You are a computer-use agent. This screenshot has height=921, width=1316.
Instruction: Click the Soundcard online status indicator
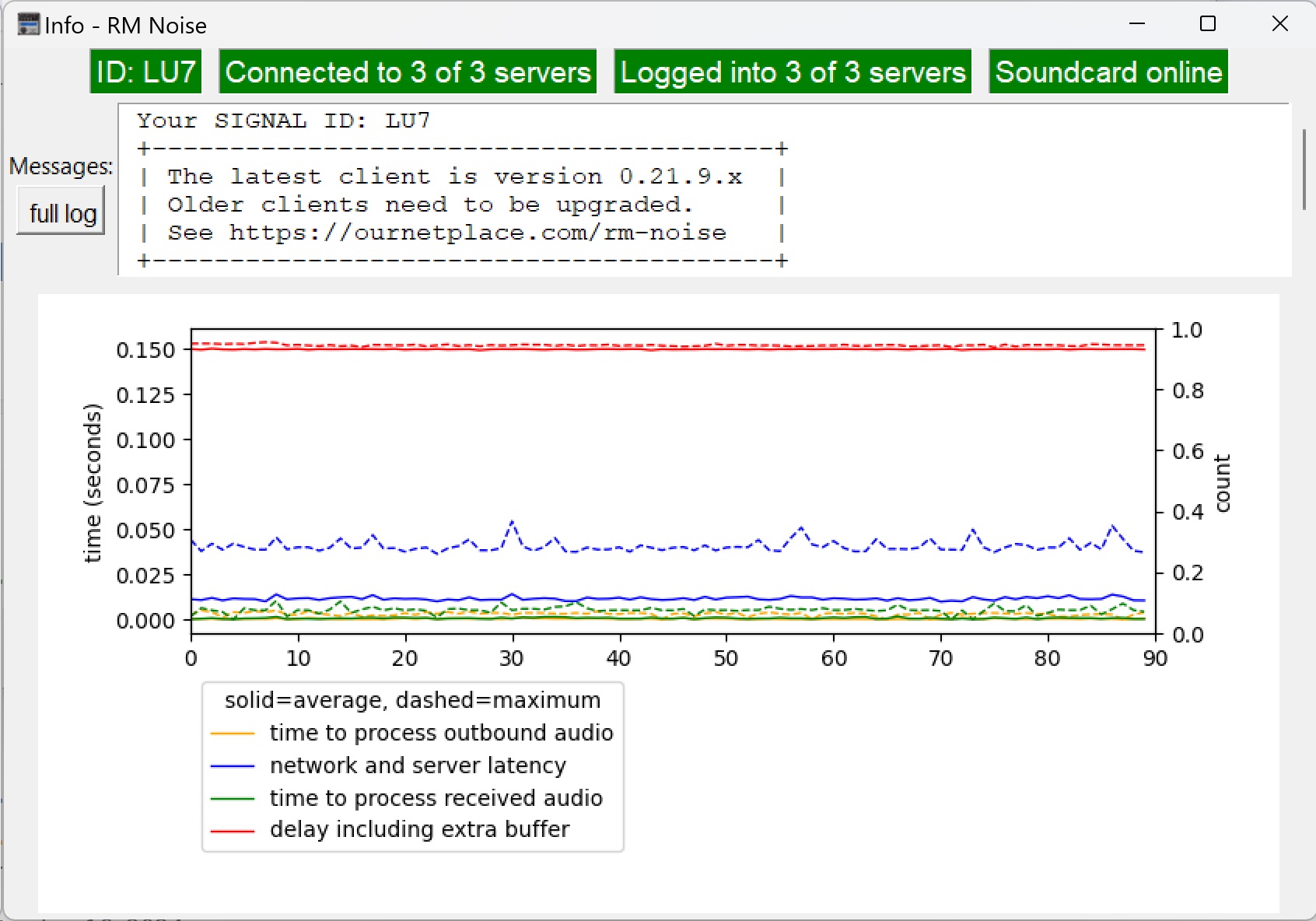click(x=1108, y=72)
